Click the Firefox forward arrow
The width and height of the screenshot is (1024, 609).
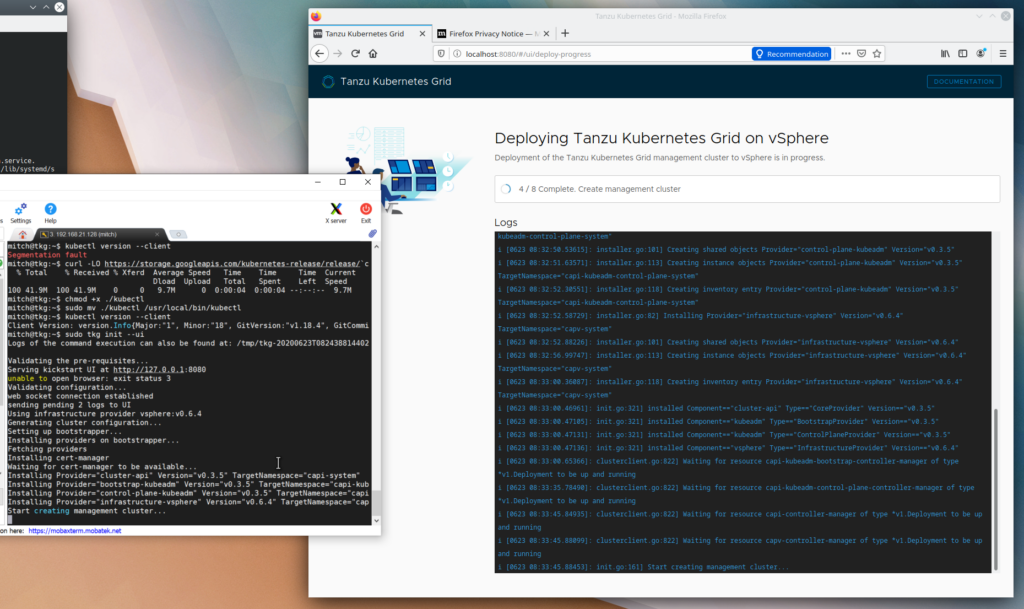pos(338,54)
